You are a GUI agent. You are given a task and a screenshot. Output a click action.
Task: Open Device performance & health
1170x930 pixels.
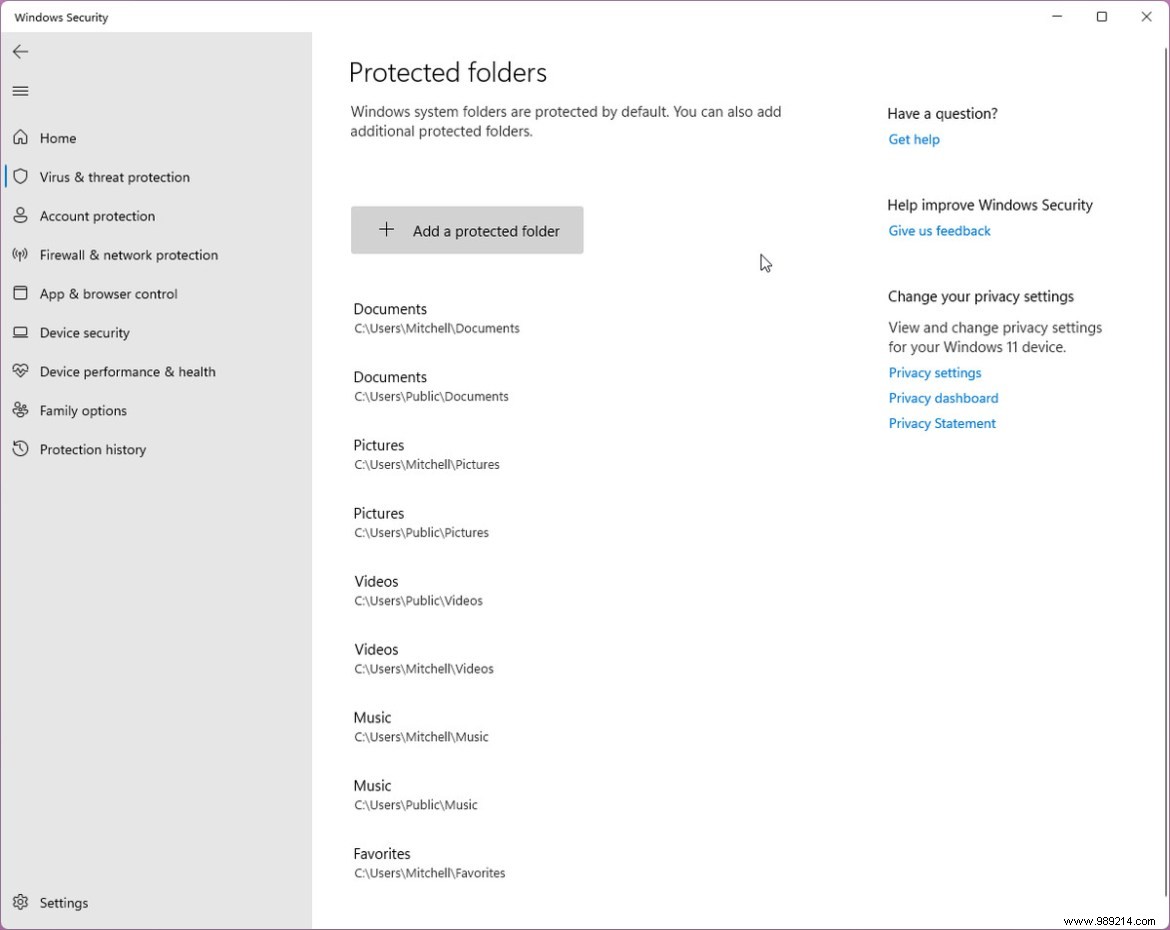[127, 371]
